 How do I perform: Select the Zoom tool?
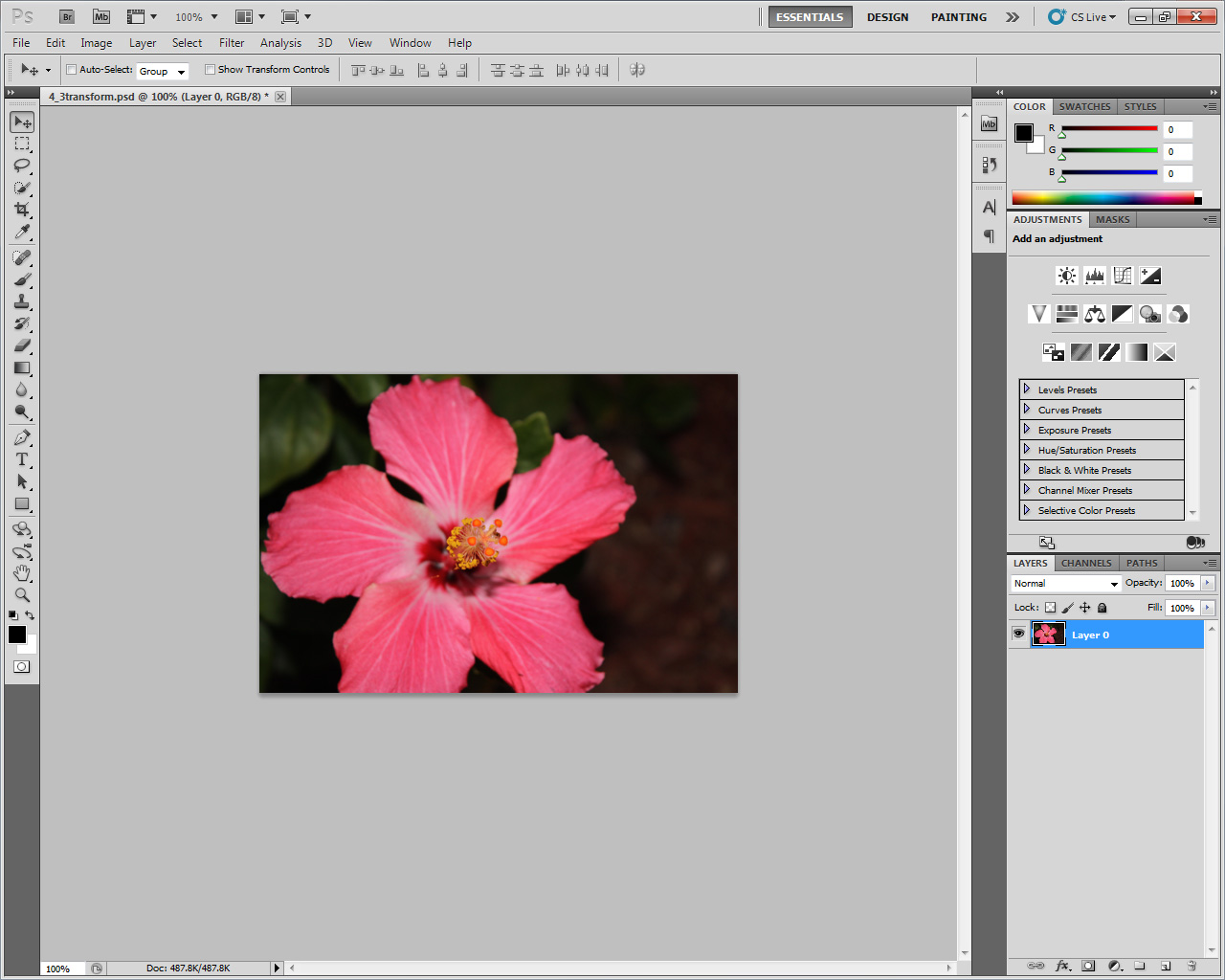(22, 595)
